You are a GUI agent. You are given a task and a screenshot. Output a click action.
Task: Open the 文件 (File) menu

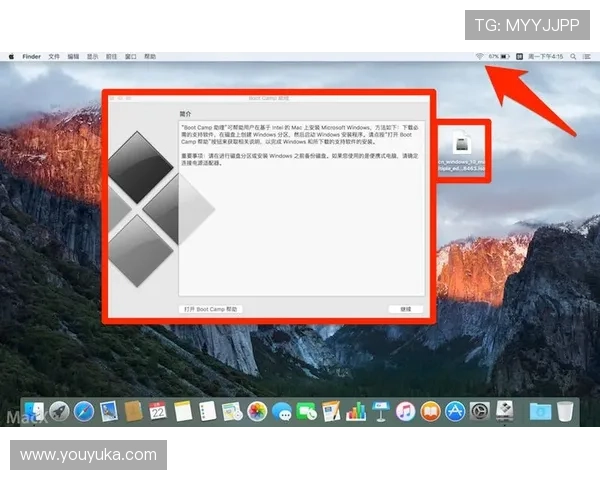[54, 57]
